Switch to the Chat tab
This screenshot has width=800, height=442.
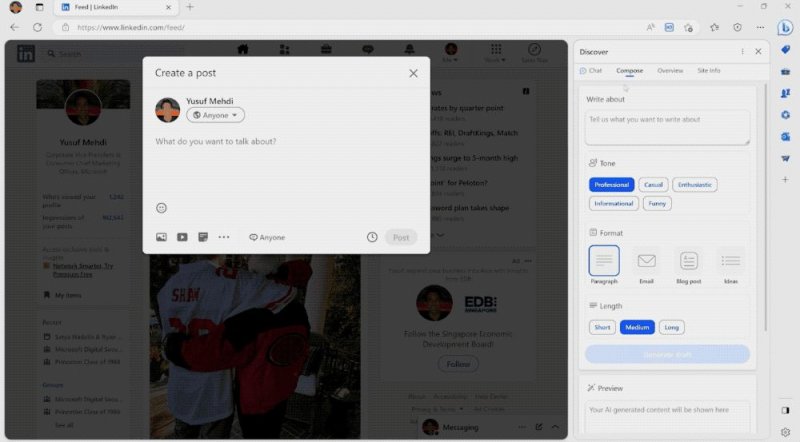(x=591, y=70)
